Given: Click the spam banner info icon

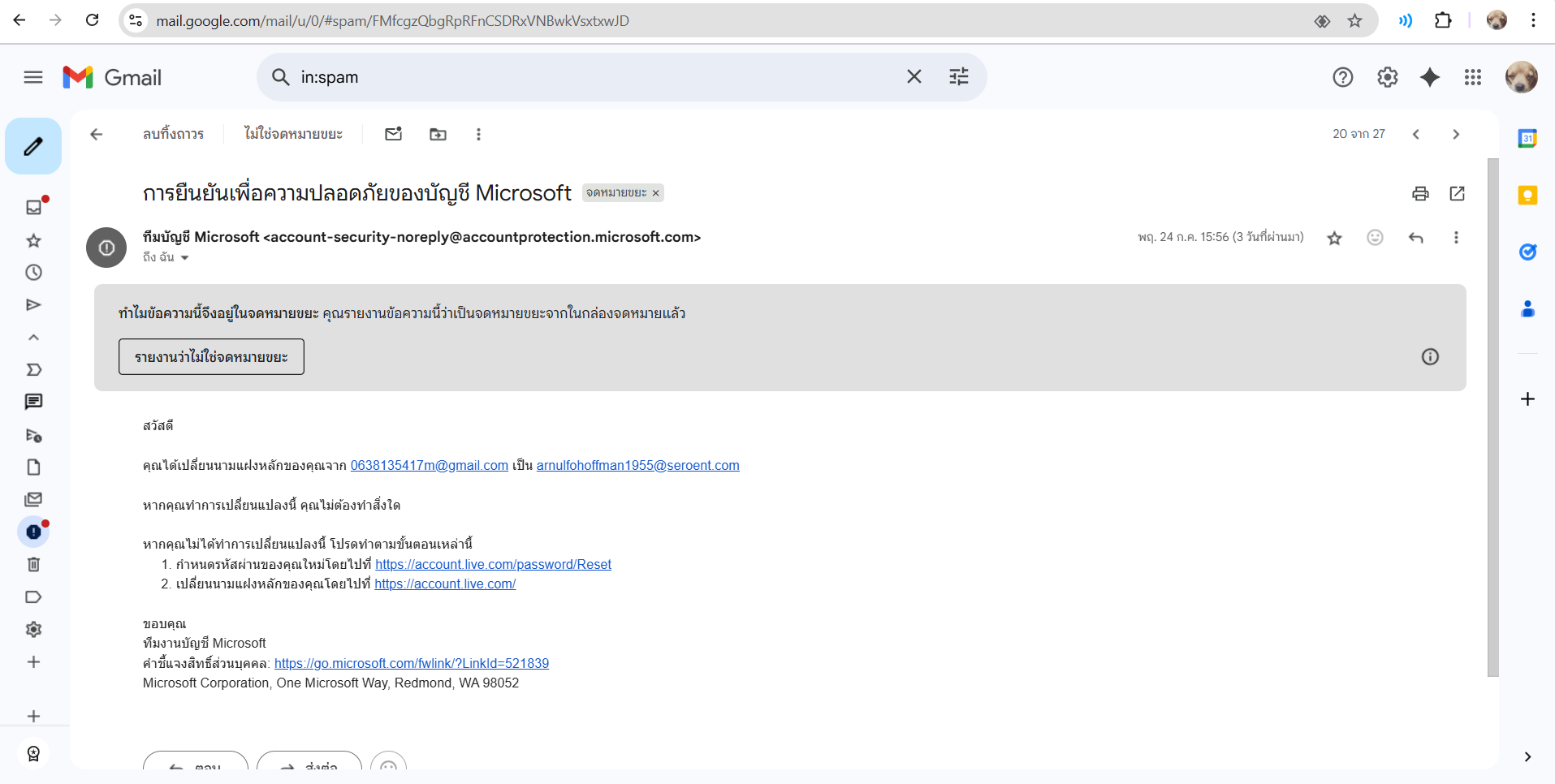Looking at the screenshot, I should pos(1430,356).
